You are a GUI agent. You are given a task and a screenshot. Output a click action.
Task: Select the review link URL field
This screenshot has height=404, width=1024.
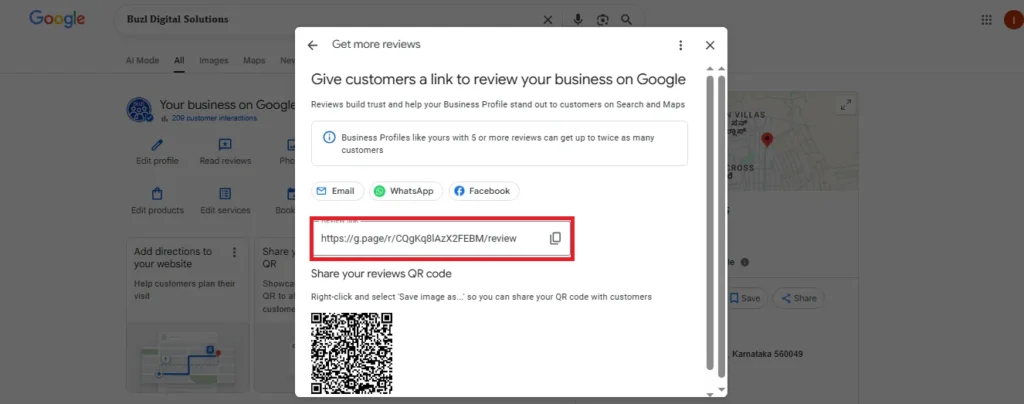[x=441, y=238]
